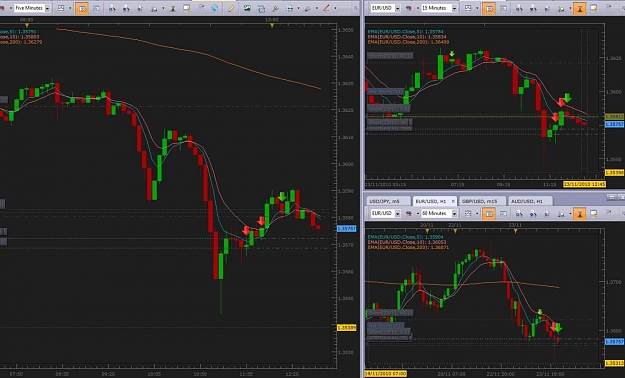Click the yellow note icon in 60 Minutes toolbar
This screenshot has width=625, height=378.
(594, 213)
